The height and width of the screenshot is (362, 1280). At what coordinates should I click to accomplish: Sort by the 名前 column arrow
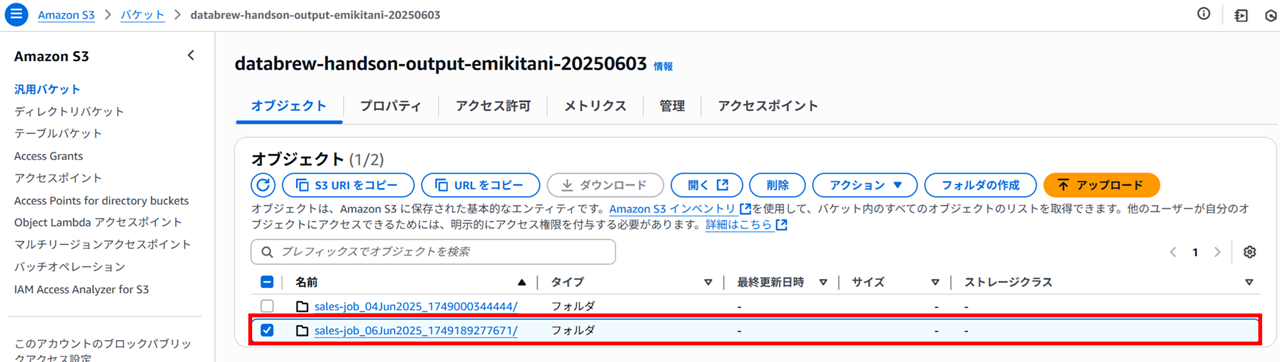point(521,283)
